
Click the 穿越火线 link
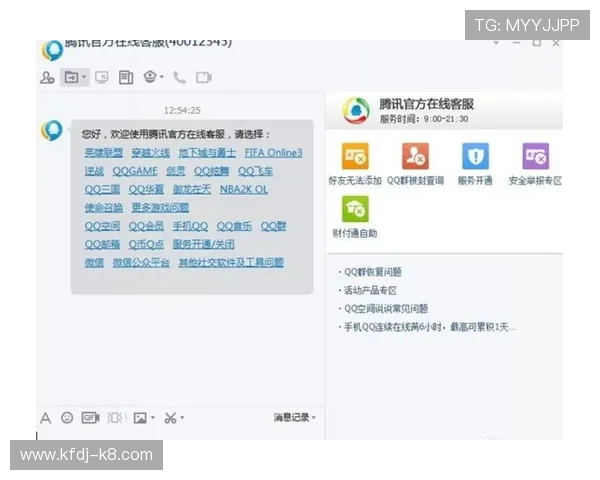click(x=151, y=153)
